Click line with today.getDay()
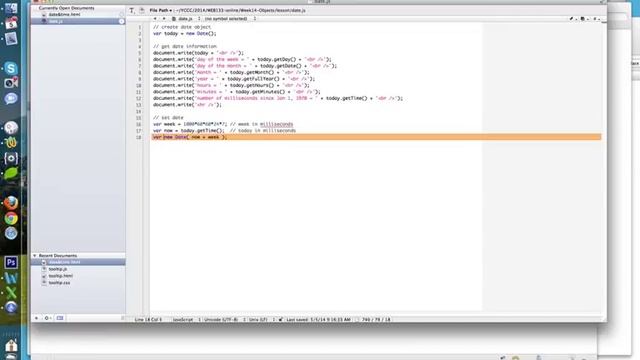The height and width of the screenshot is (360, 640). [242, 59]
